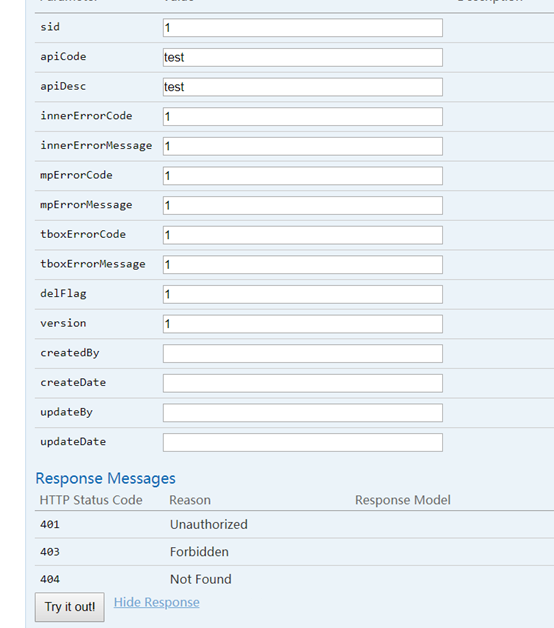Viewport: 554px width, 628px height.
Task: Click the Response Model column header
Action: click(x=403, y=500)
